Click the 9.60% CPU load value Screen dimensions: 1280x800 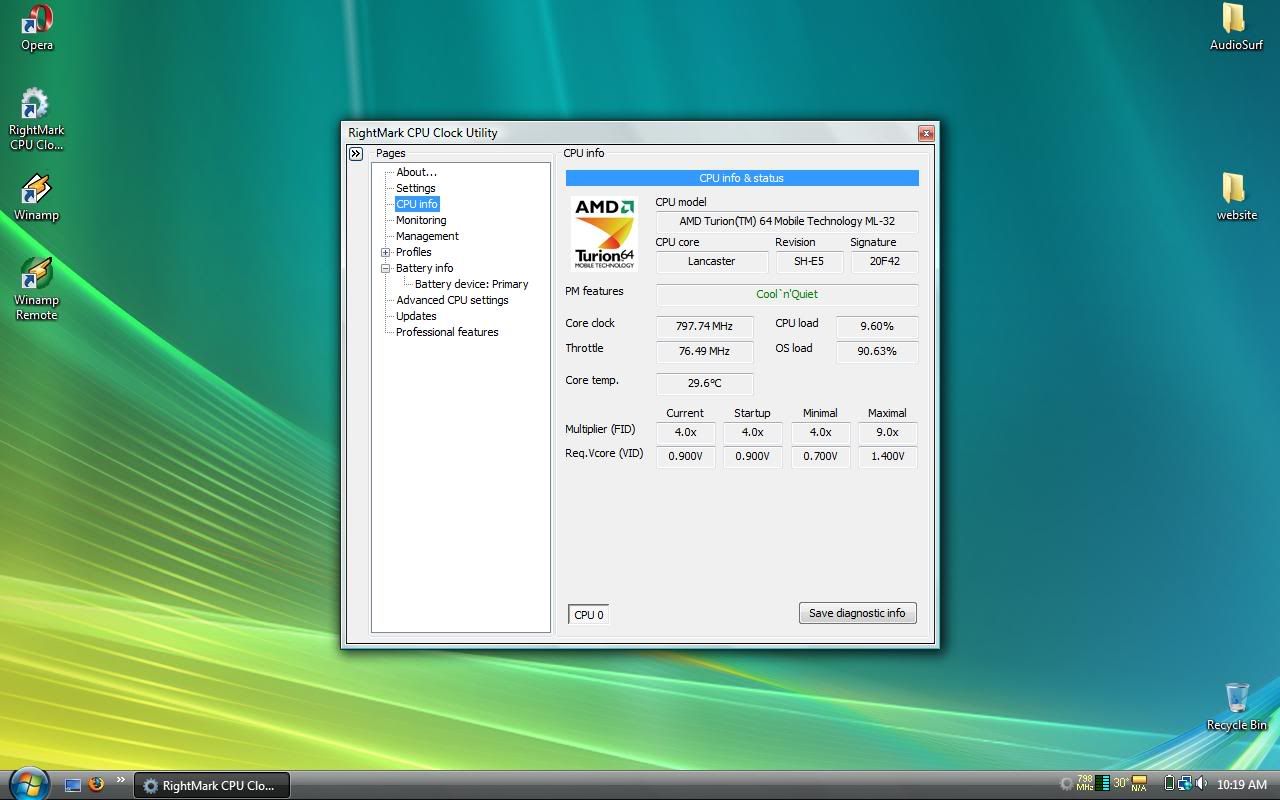877,326
